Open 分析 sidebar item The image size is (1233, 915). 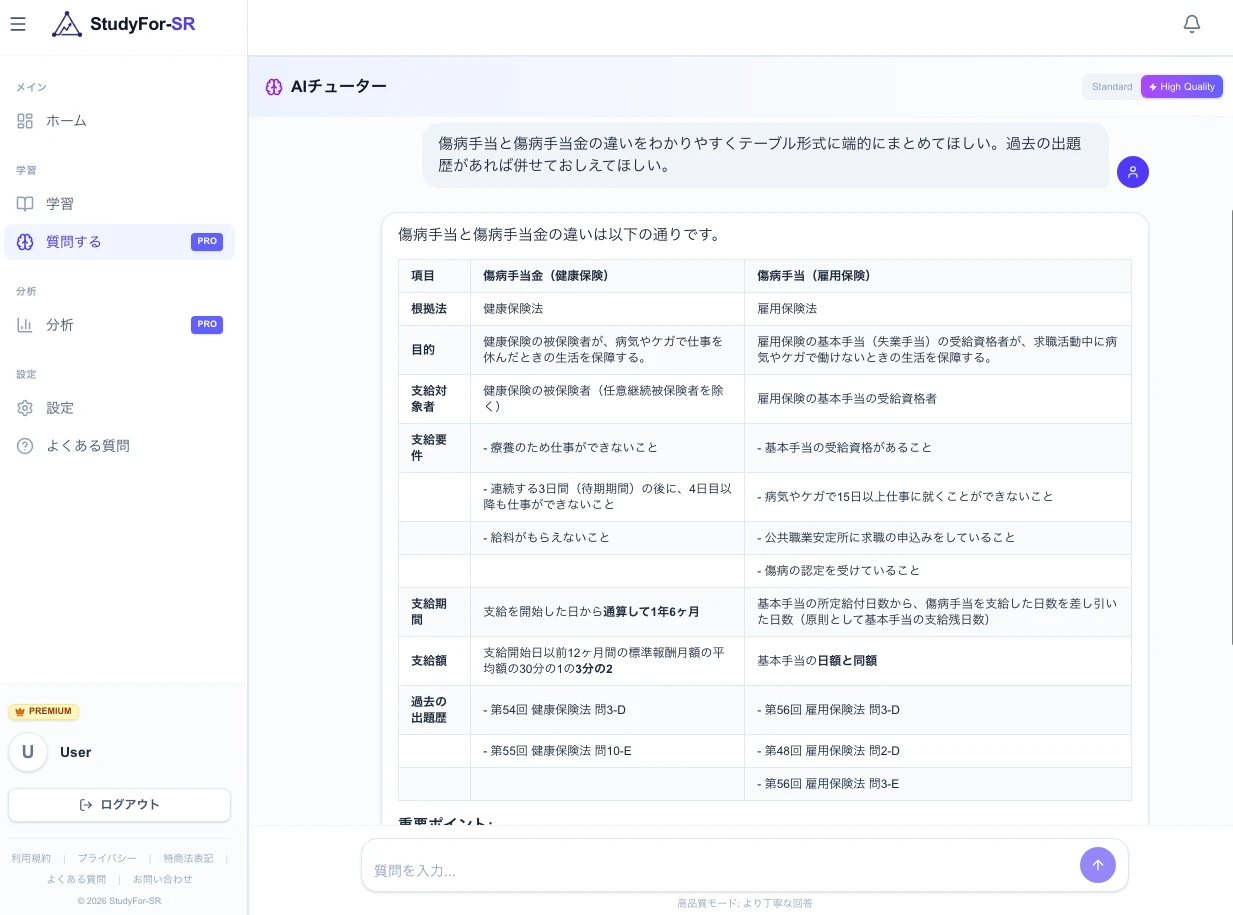(x=120, y=325)
